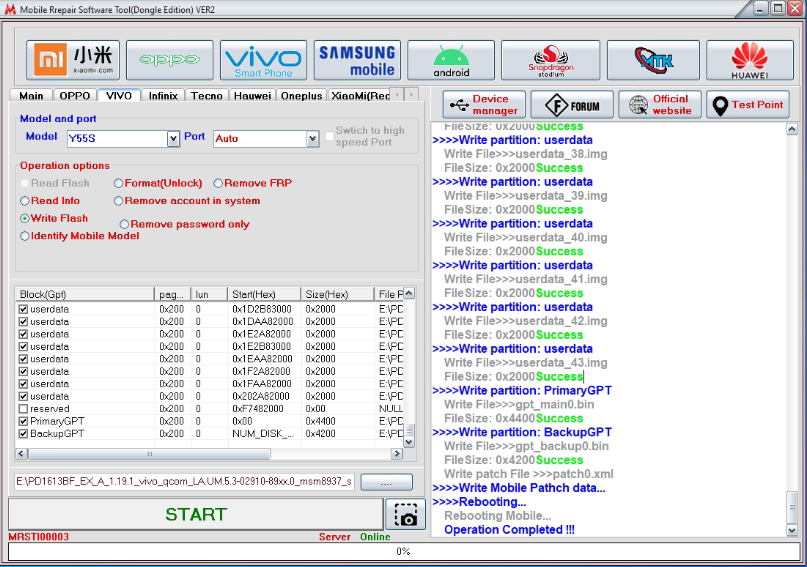
Task: Sort by Start(Hex) column header
Action: coord(264,294)
